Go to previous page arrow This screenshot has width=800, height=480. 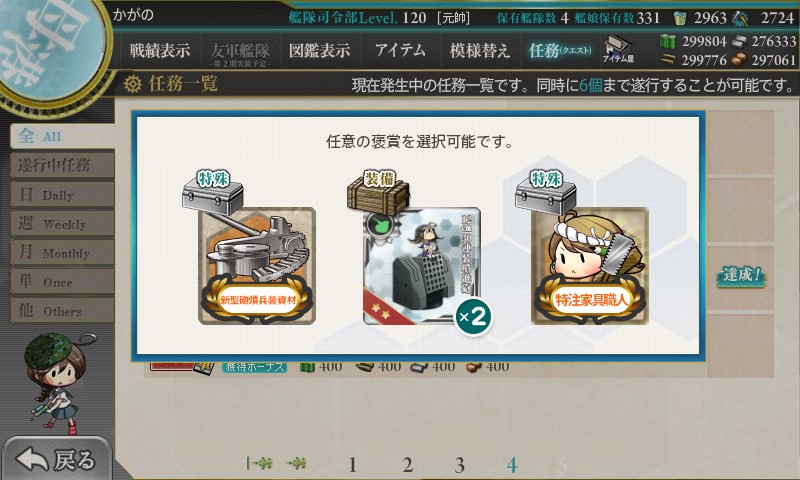(x=296, y=463)
